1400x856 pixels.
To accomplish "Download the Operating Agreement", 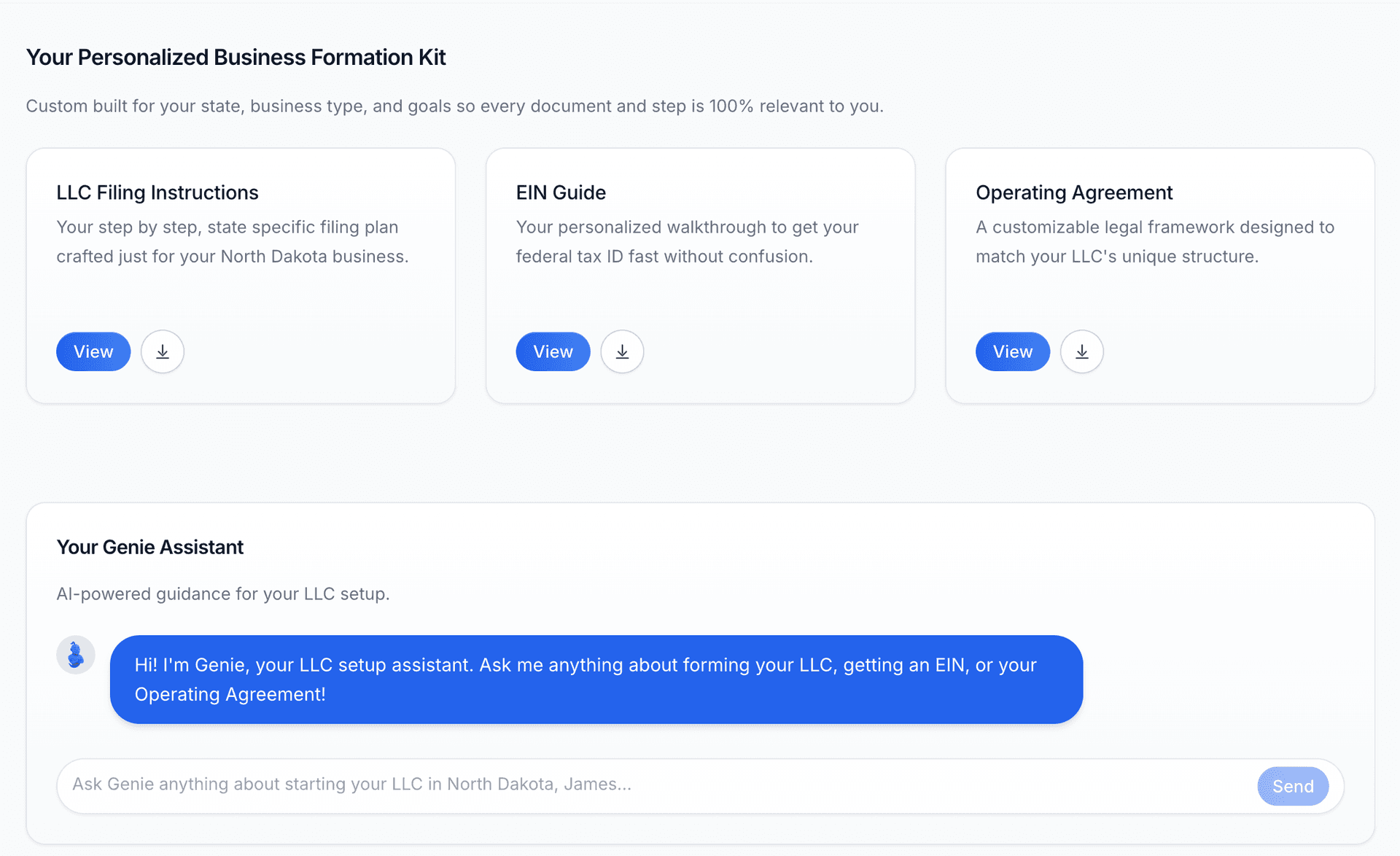I will coord(1081,351).
